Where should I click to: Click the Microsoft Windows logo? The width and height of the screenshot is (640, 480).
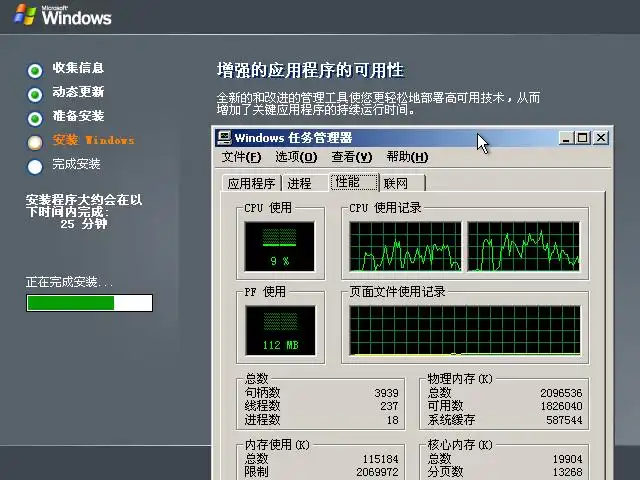(62, 16)
